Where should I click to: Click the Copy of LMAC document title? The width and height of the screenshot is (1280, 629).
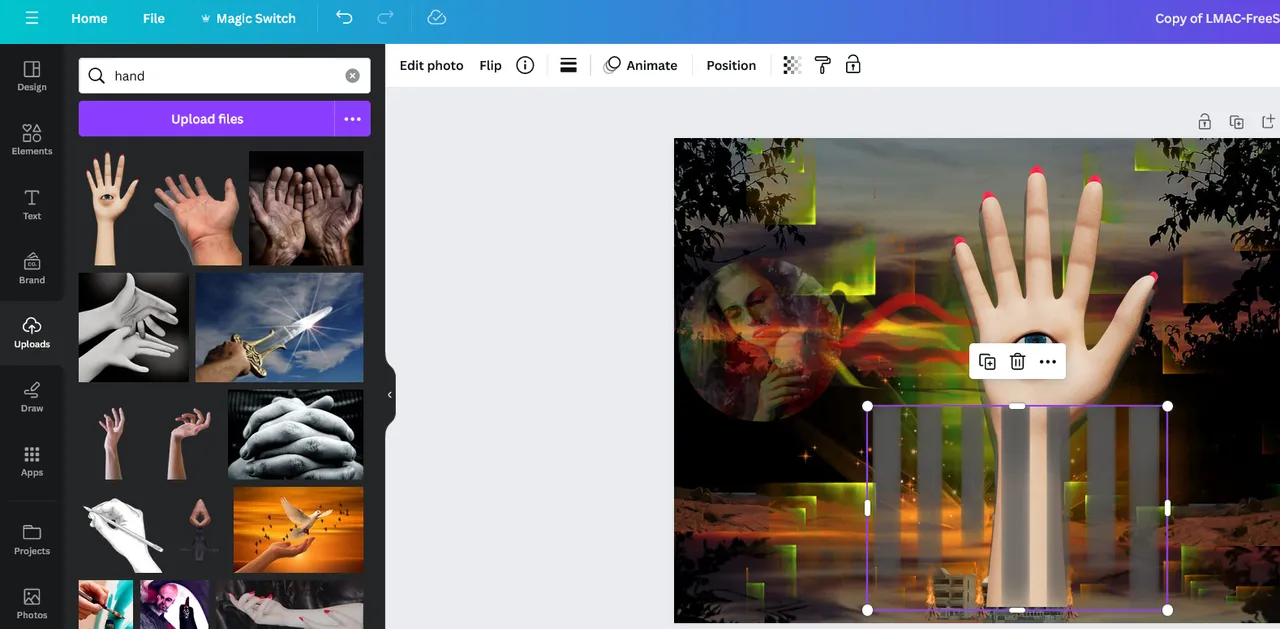1217,18
